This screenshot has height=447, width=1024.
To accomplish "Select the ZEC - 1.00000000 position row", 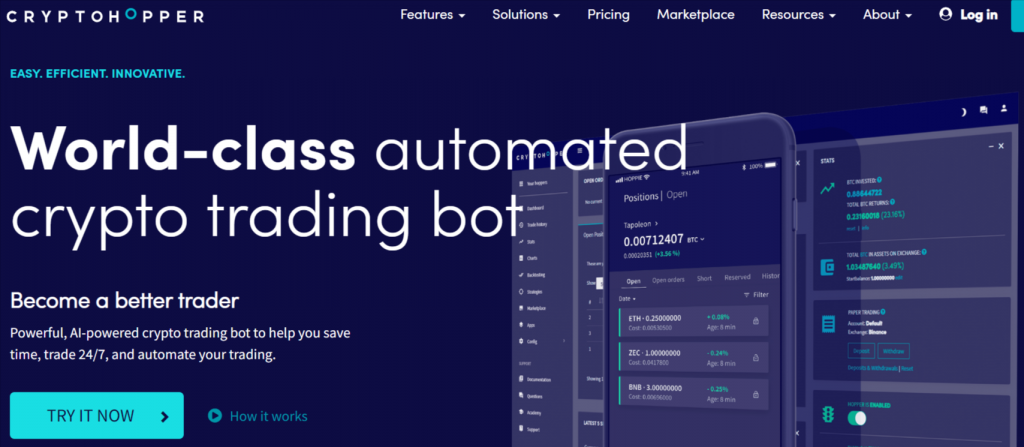I will 693,357.
